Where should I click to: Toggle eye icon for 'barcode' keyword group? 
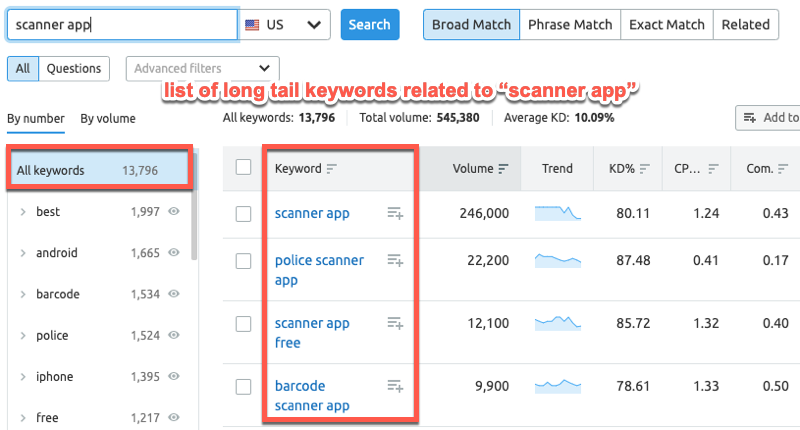tap(174, 295)
